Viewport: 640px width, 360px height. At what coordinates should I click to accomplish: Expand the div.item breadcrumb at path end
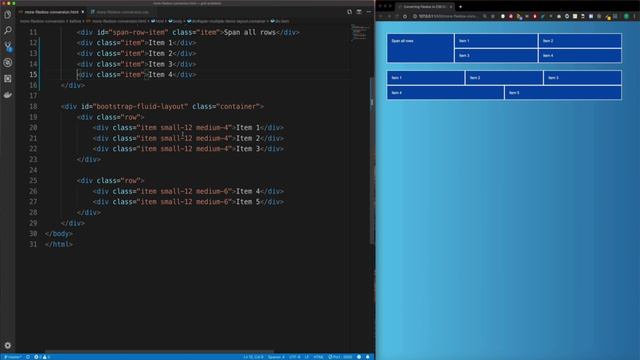coord(280,21)
